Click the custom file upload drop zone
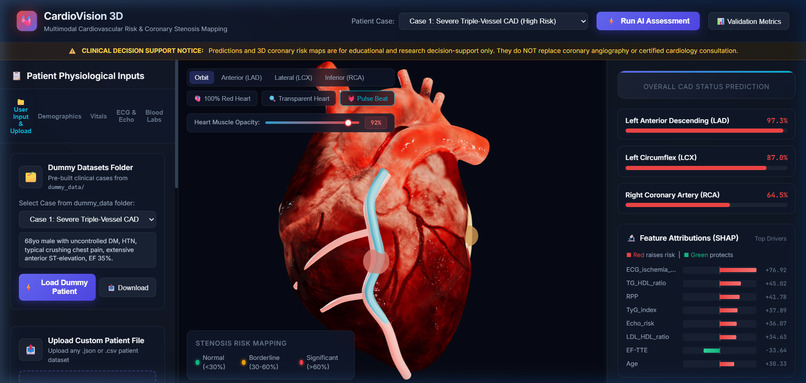This screenshot has height=383, width=806. click(87, 376)
